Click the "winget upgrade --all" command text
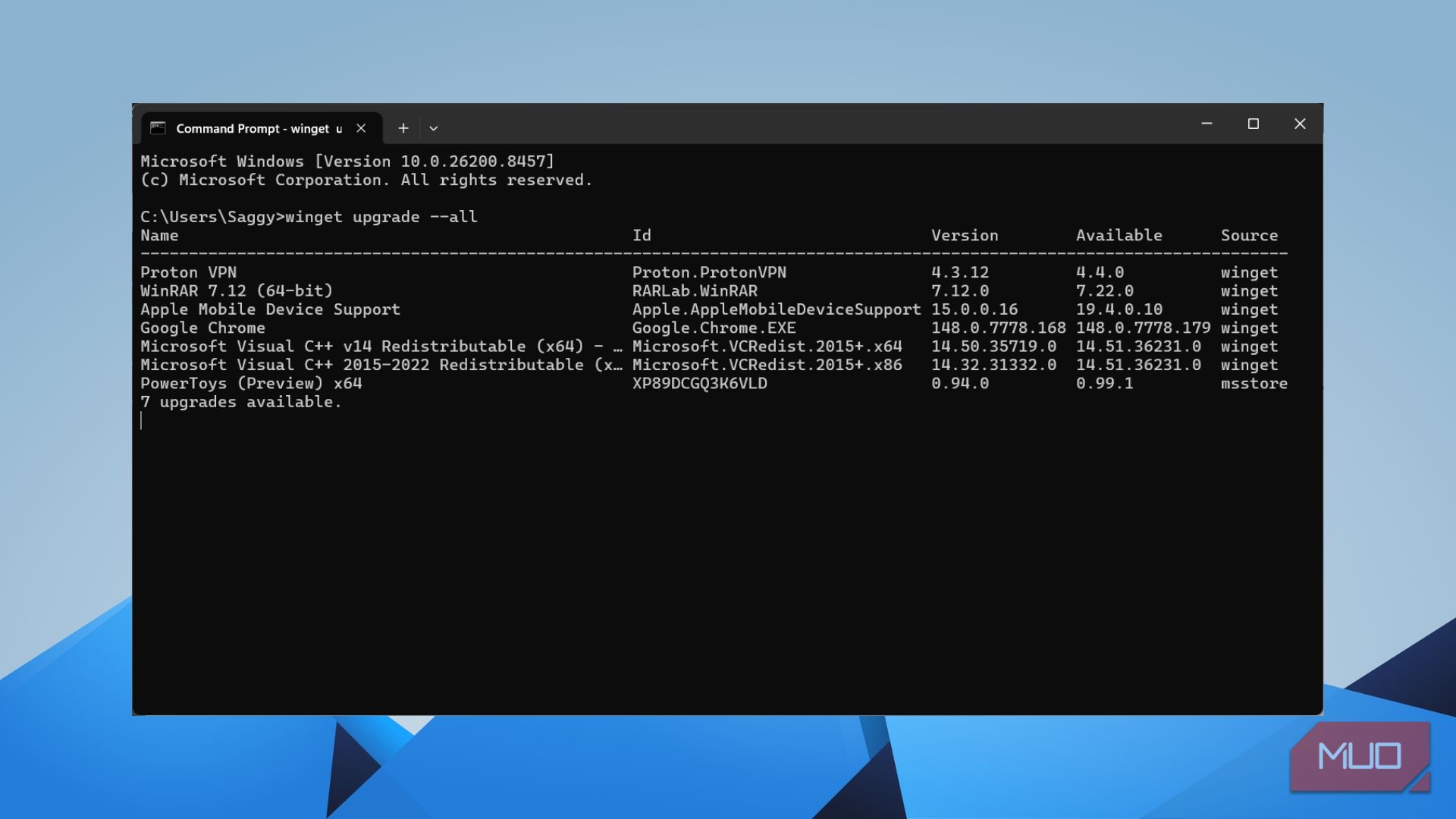 [x=381, y=217]
